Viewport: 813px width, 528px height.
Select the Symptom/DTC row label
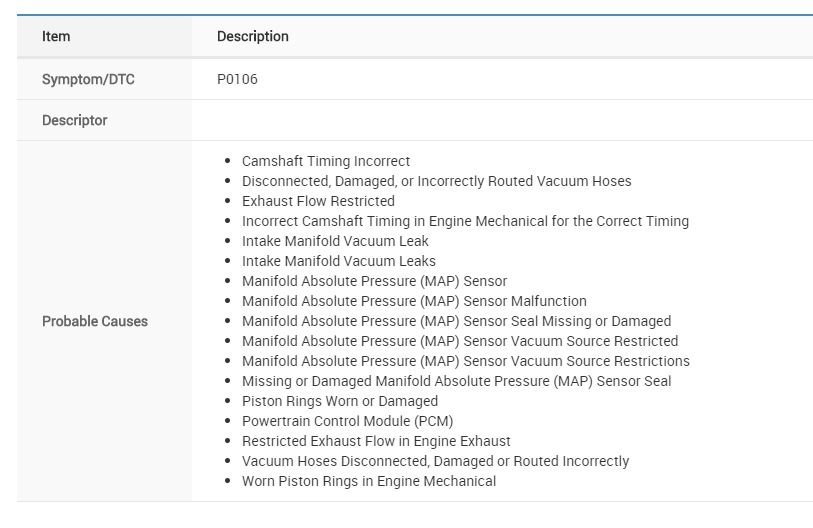pos(88,79)
